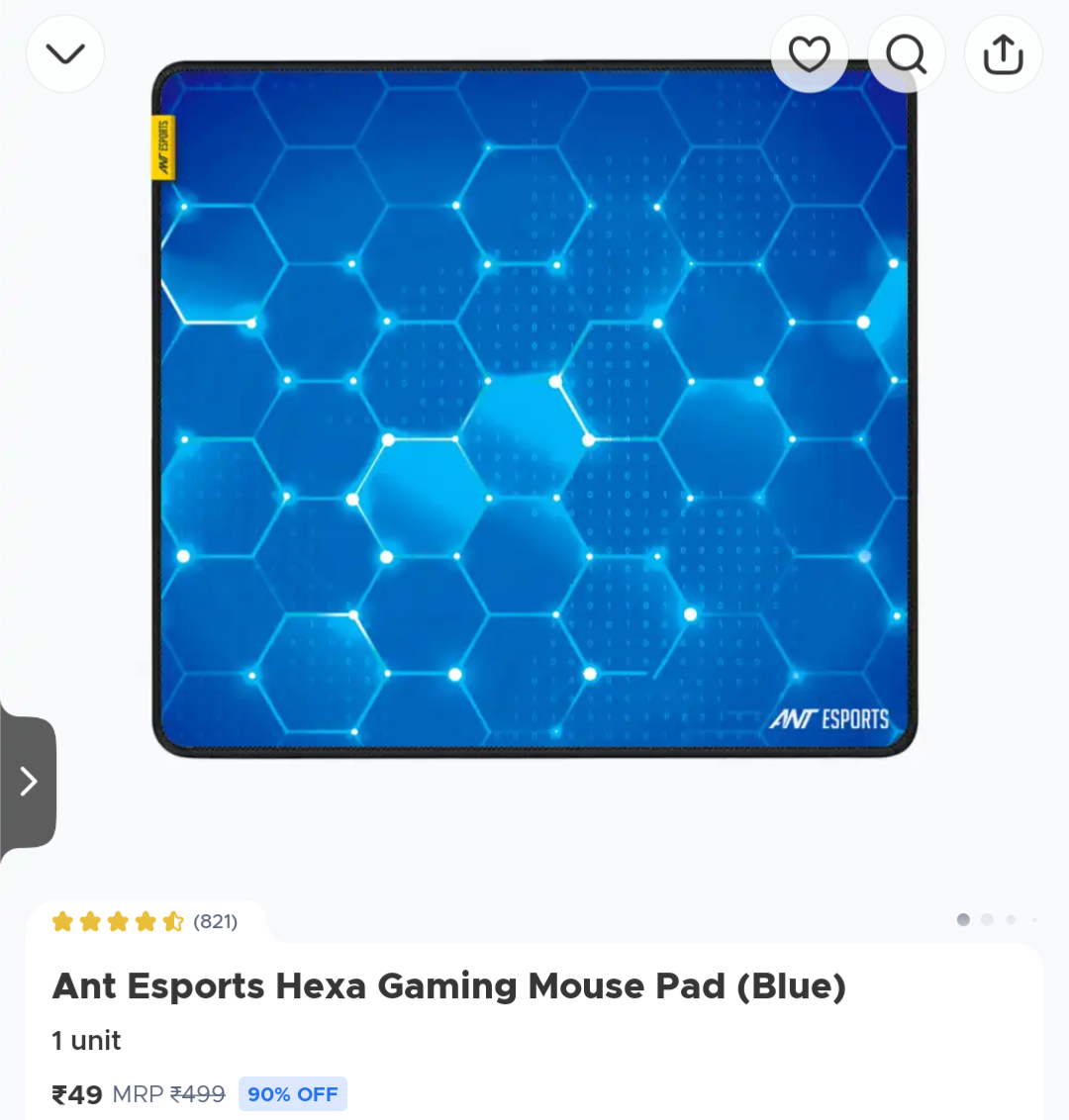
Task: Click the struck-through MRP ₹499
Action: (x=168, y=1094)
